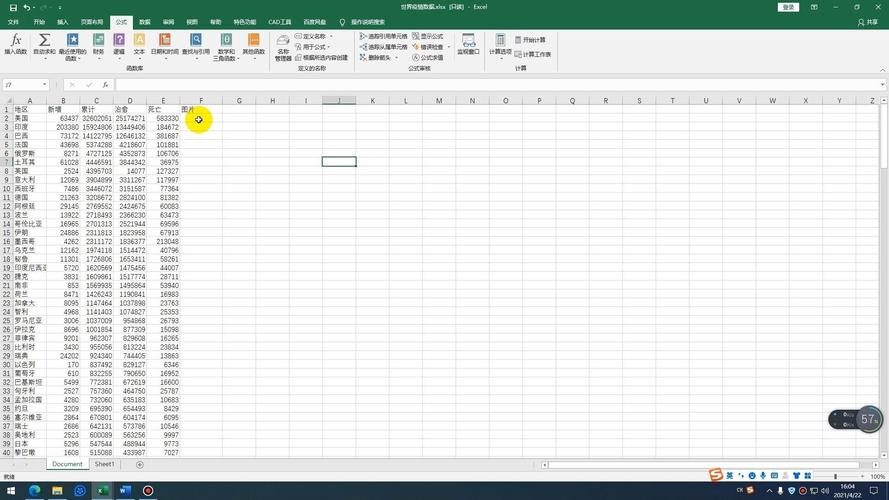The height and width of the screenshot is (500, 889).
Task: Open the Insert Function (fx) dialog
Action: (16, 44)
